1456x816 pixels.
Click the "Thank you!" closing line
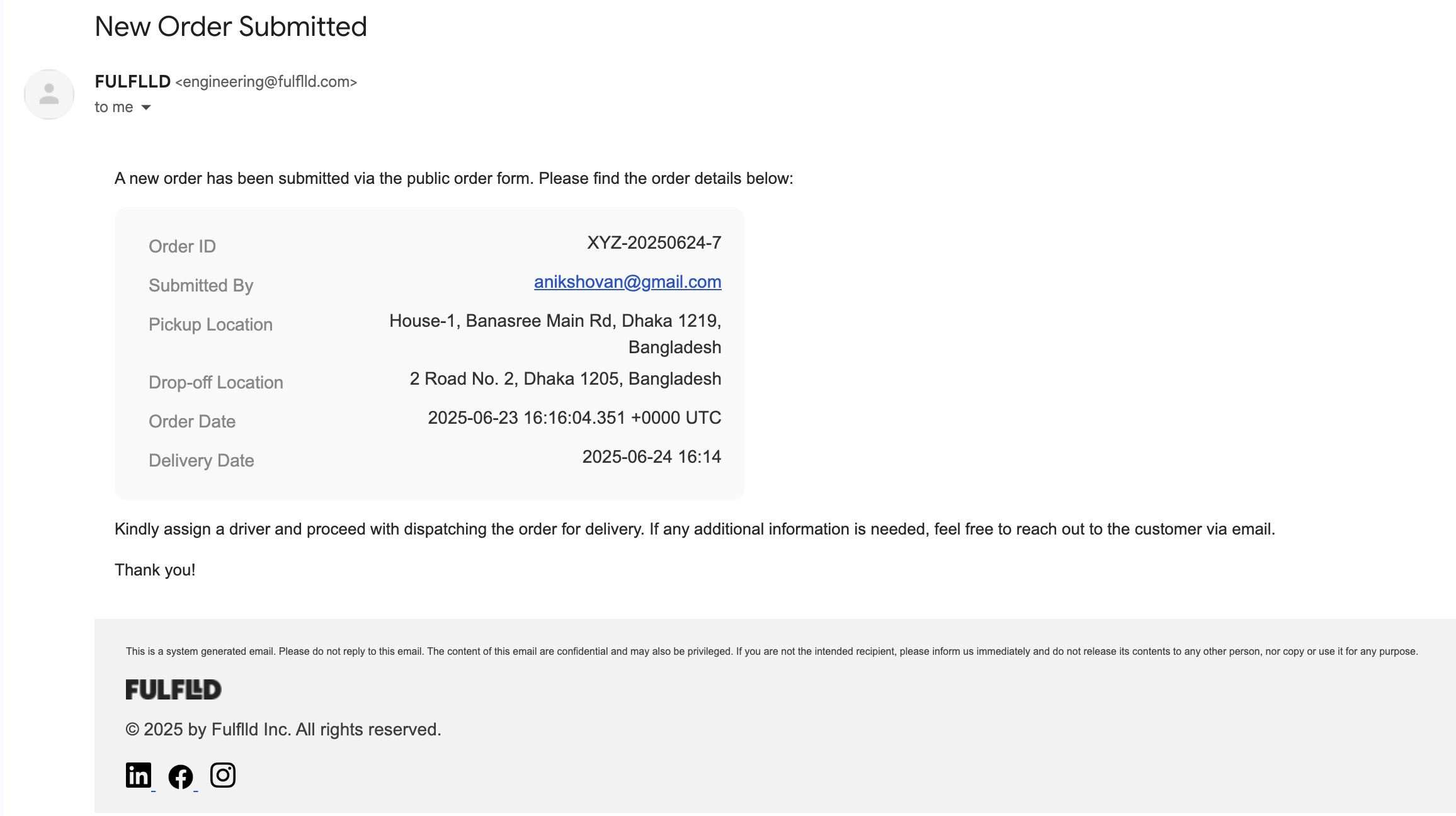[155, 570]
